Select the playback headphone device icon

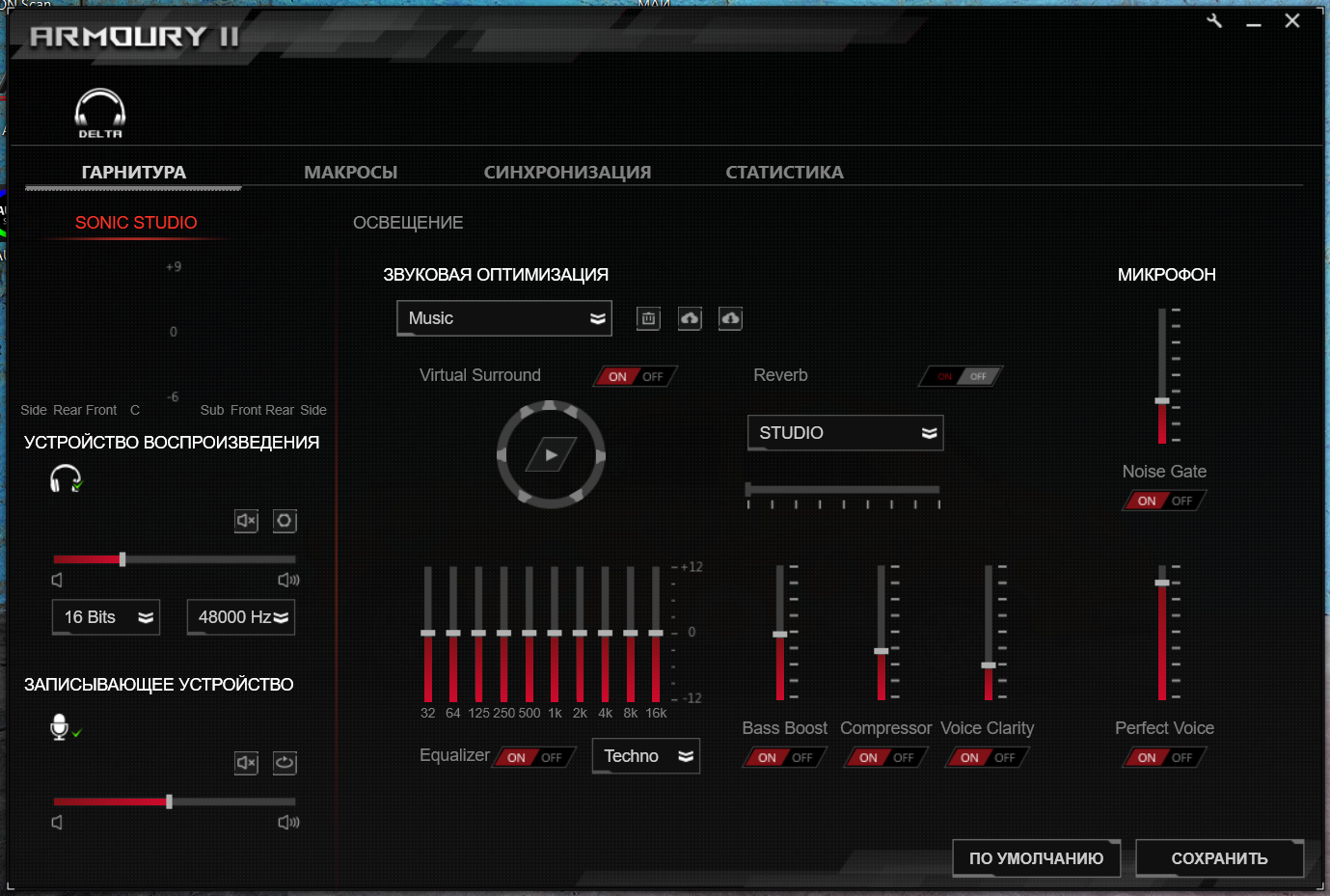[x=66, y=478]
